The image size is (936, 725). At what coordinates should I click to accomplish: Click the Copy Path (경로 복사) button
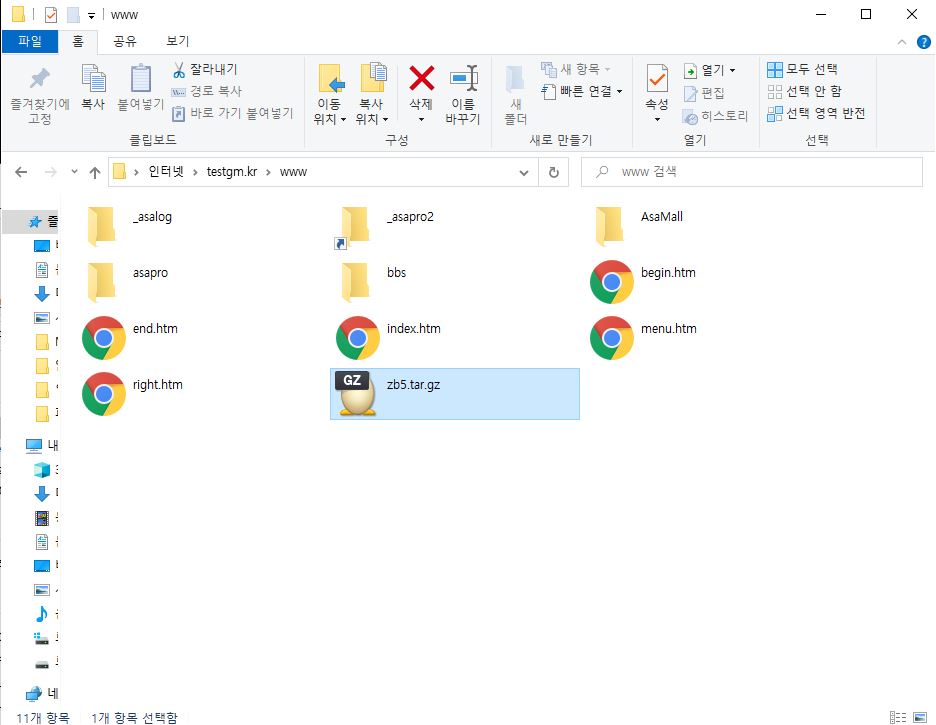tap(206, 92)
